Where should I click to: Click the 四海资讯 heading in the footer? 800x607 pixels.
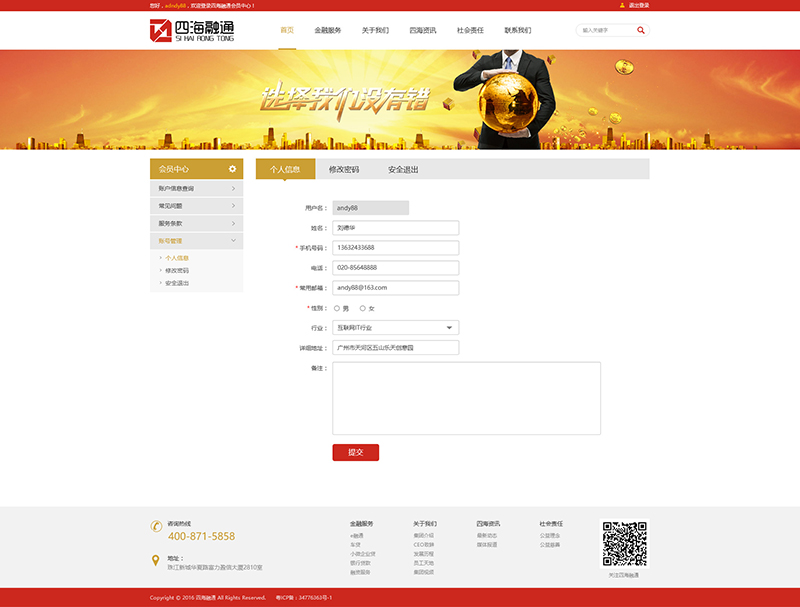[x=488, y=524]
